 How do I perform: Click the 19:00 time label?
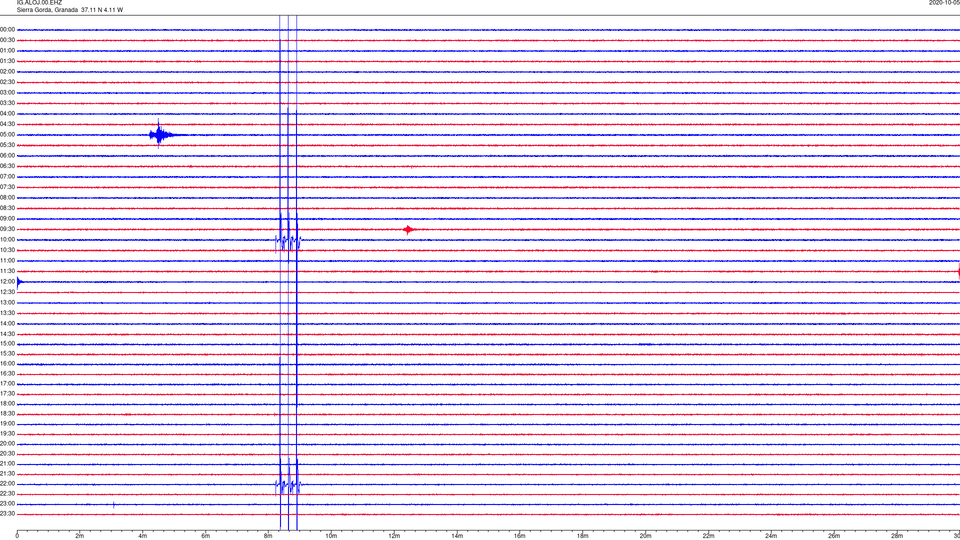7,424
